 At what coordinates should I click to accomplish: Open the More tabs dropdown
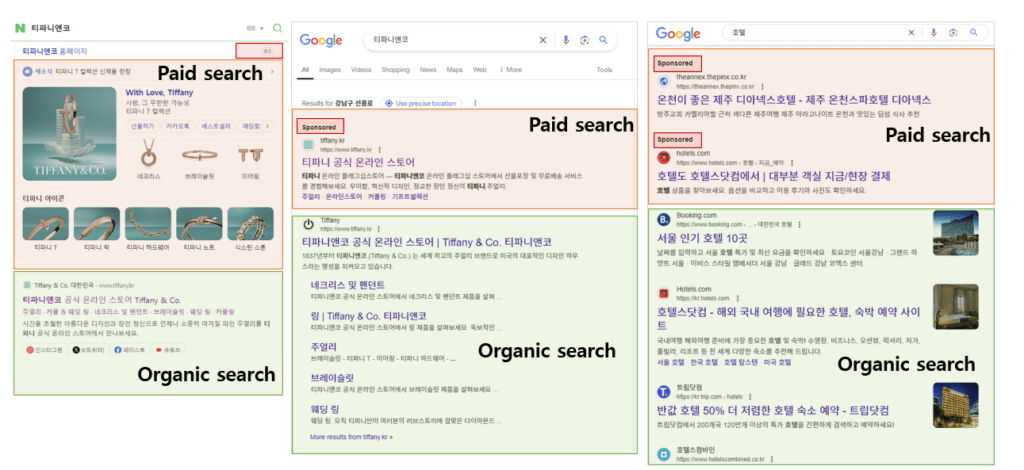[511, 69]
